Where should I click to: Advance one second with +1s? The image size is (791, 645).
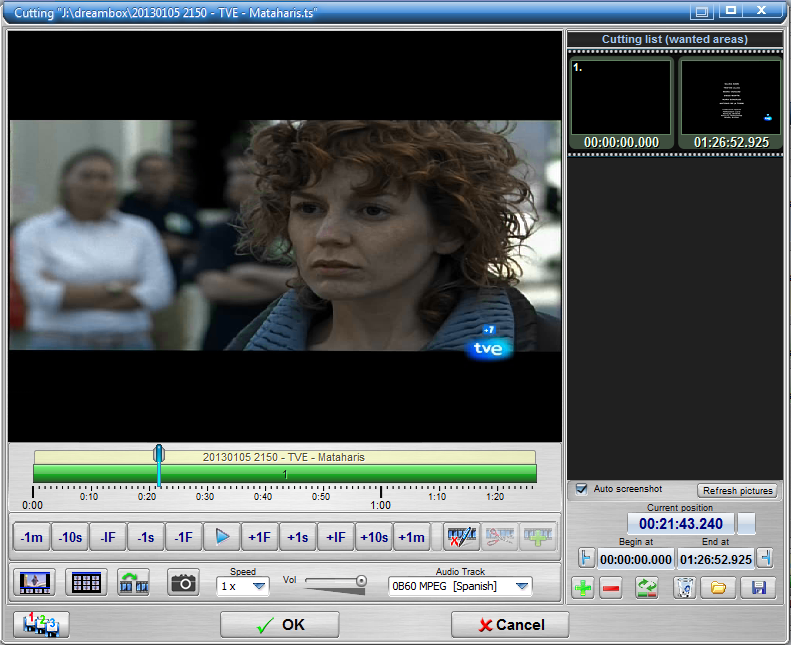tap(298, 537)
